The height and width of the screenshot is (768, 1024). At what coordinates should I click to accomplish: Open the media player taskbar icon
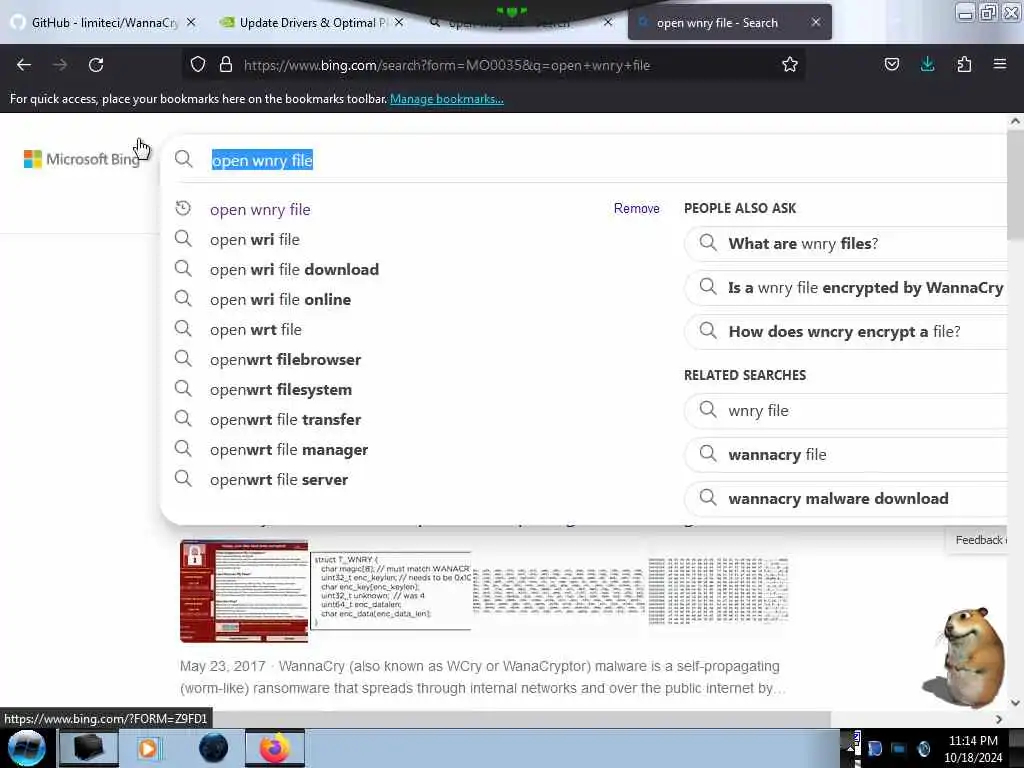[148, 748]
